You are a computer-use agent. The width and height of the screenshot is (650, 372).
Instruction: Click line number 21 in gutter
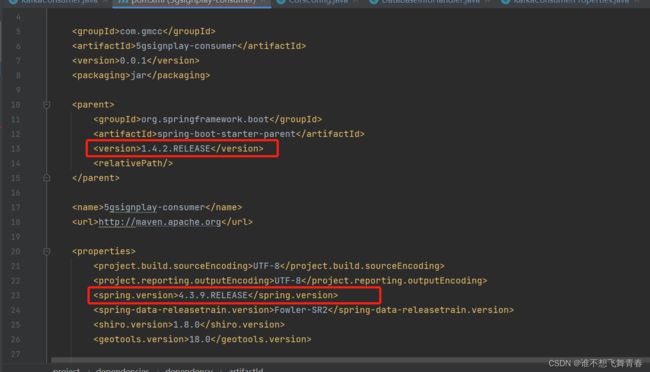(x=15, y=266)
